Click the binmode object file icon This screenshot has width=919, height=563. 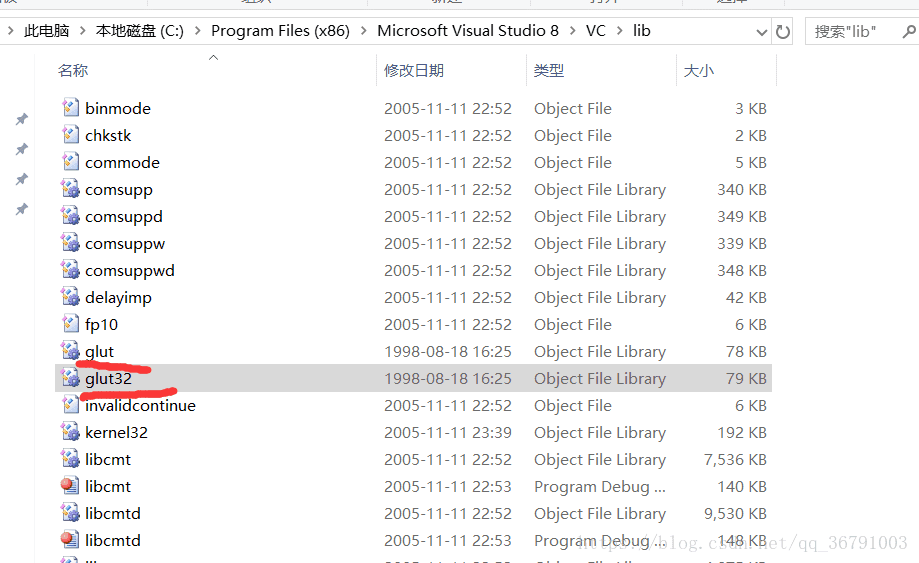click(x=70, y=108)
